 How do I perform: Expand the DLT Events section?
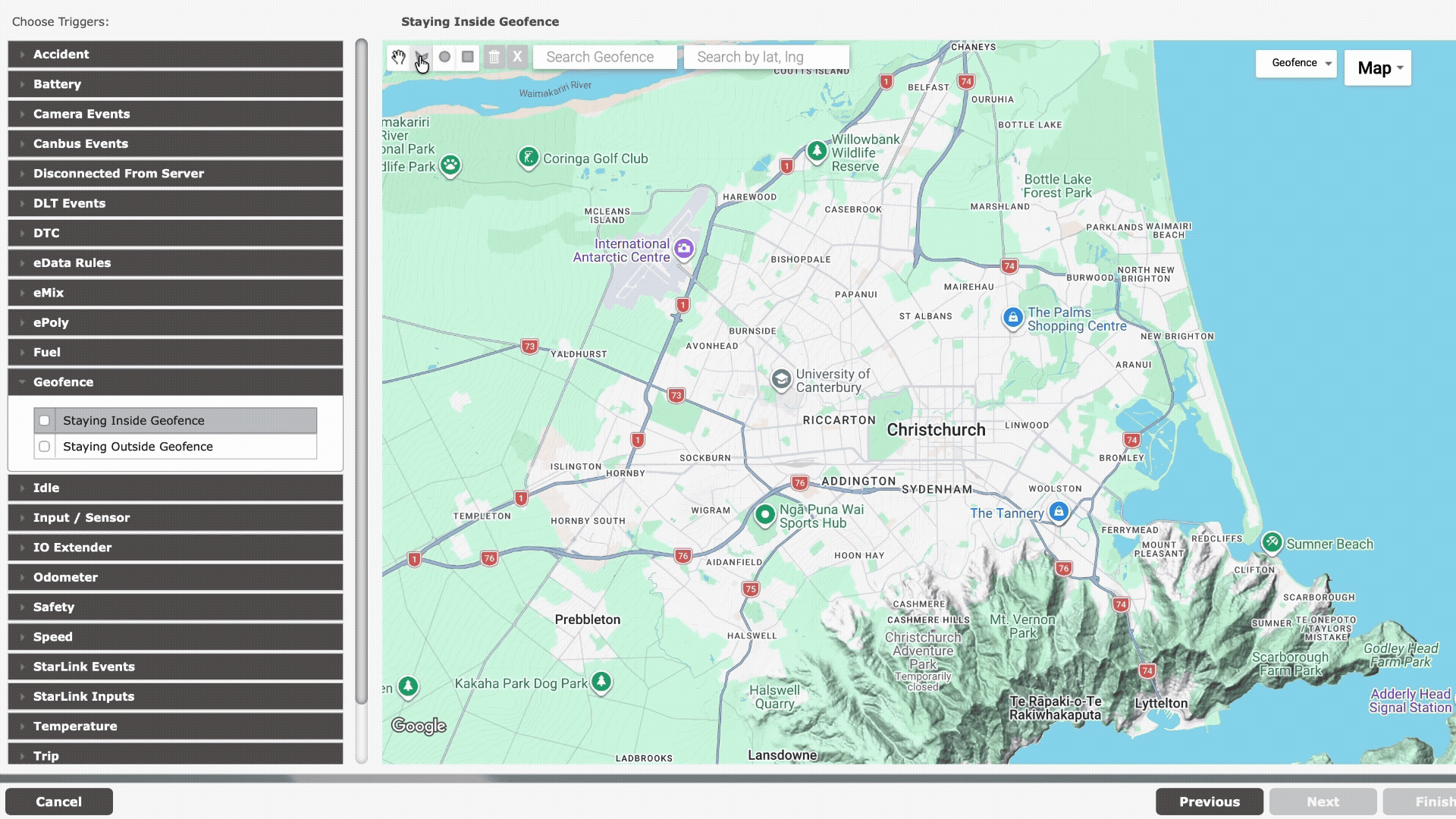(175, 203)
